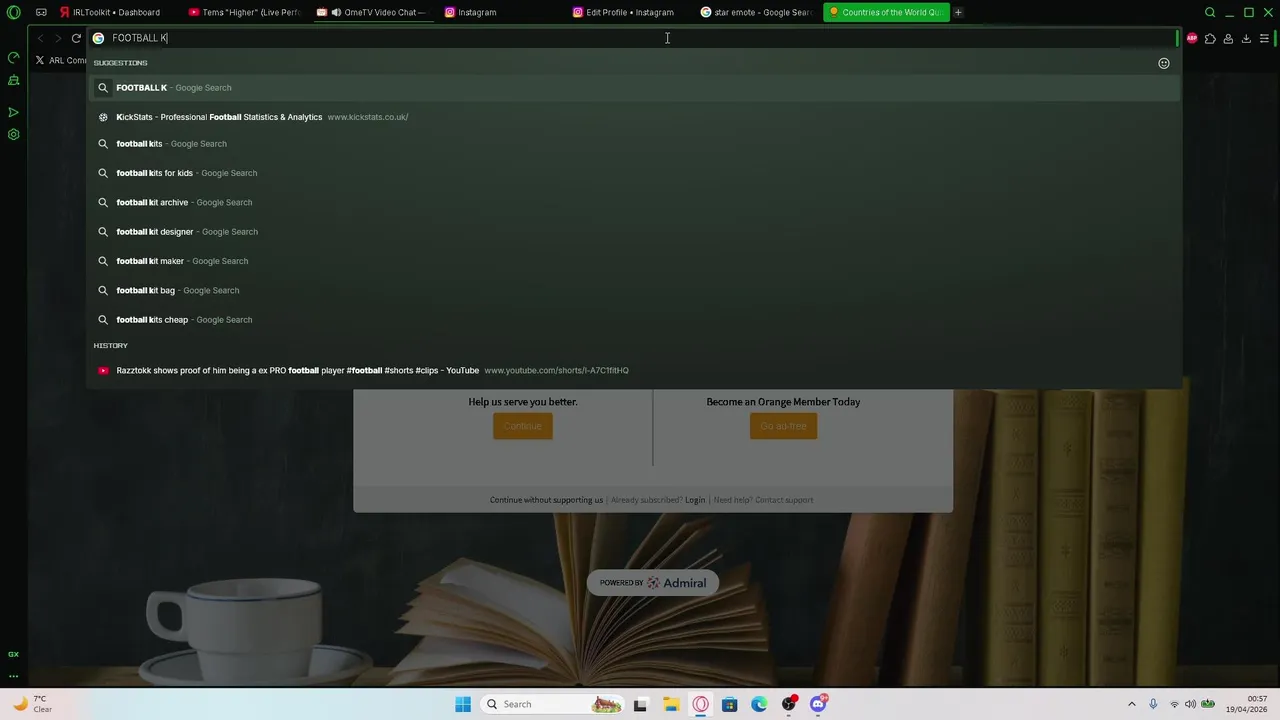This screenshot has width=1280, height=720.
Task: Open Discord from the taskbar
Action: click(x=819, y=704)
